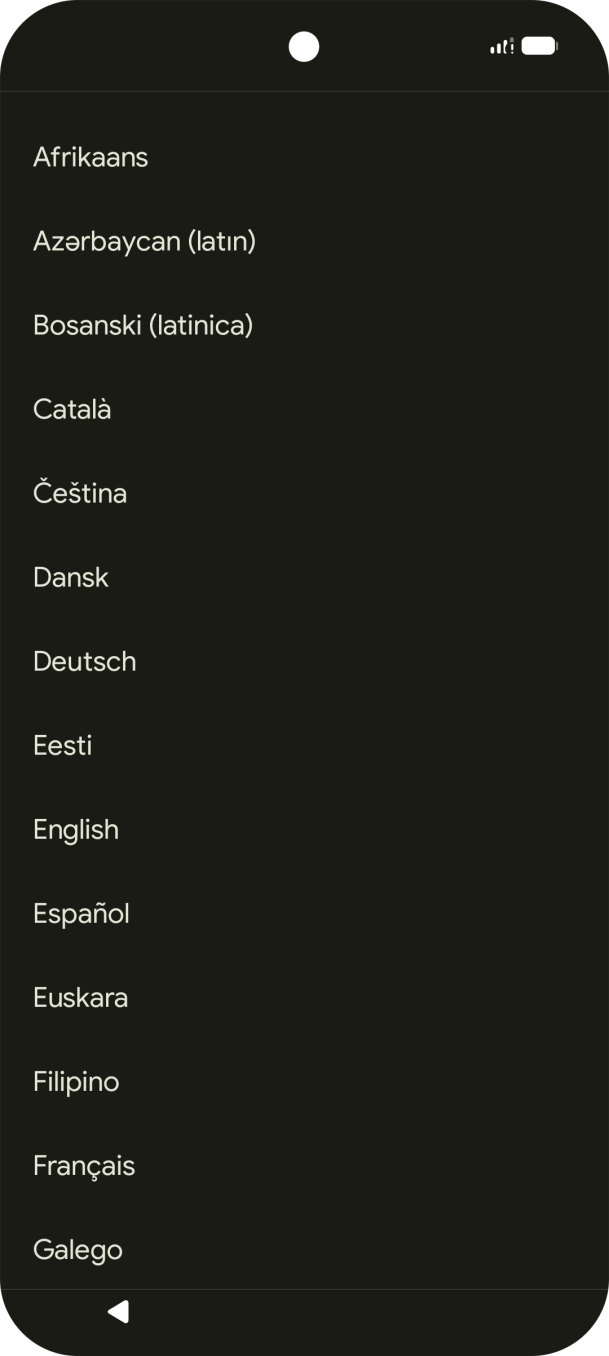
Task: Tap the battery indicator in status bar
Action: [x=540, y=45]
